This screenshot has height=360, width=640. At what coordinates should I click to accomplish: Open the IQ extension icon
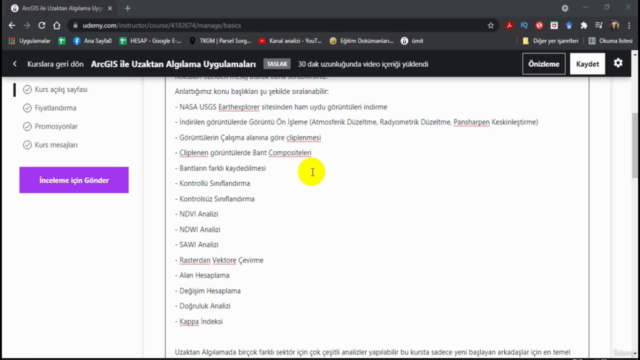(524, 25)
